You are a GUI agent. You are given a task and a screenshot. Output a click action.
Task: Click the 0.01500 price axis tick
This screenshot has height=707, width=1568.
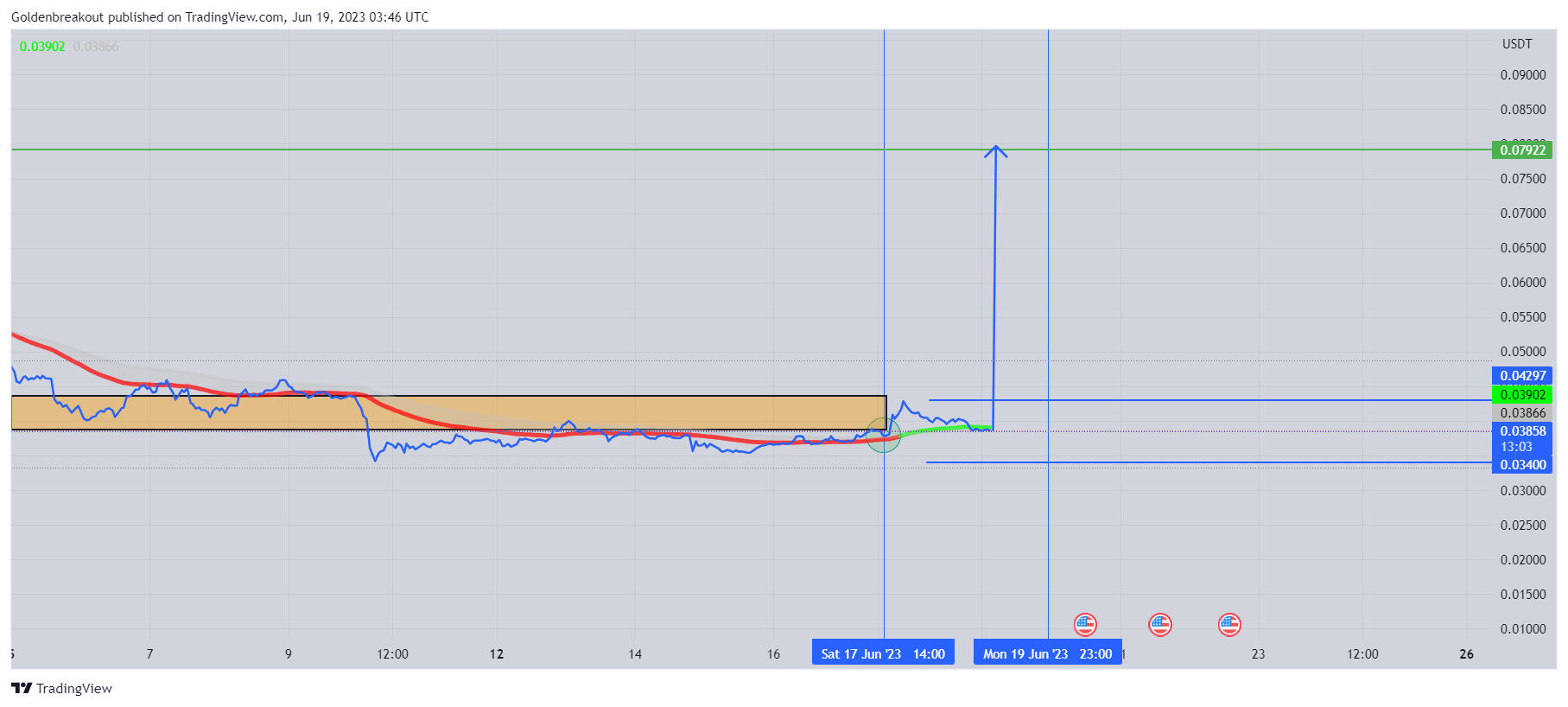click(x=1523, y=595)
